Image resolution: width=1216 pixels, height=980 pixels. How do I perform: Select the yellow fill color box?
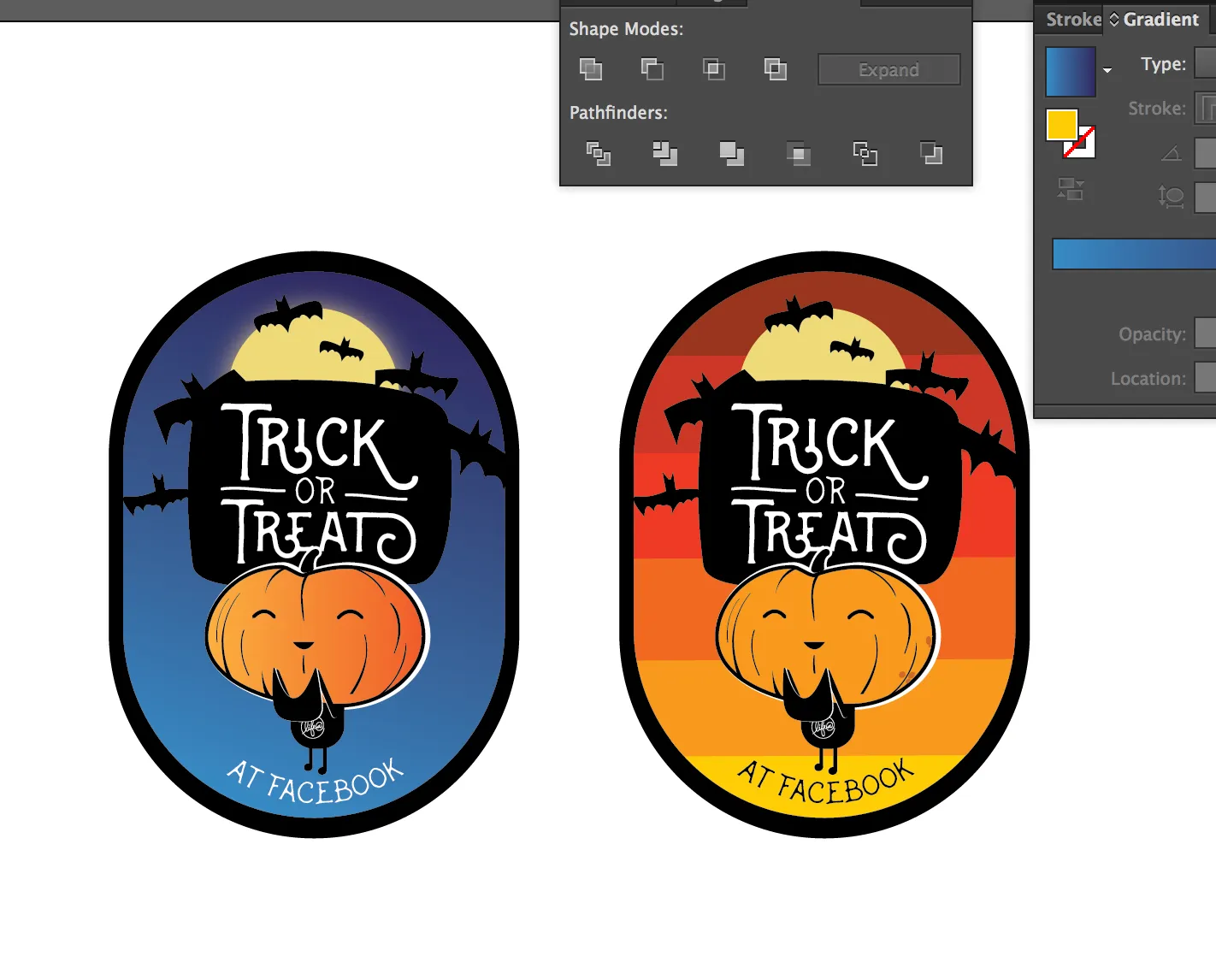[1061, 125]
